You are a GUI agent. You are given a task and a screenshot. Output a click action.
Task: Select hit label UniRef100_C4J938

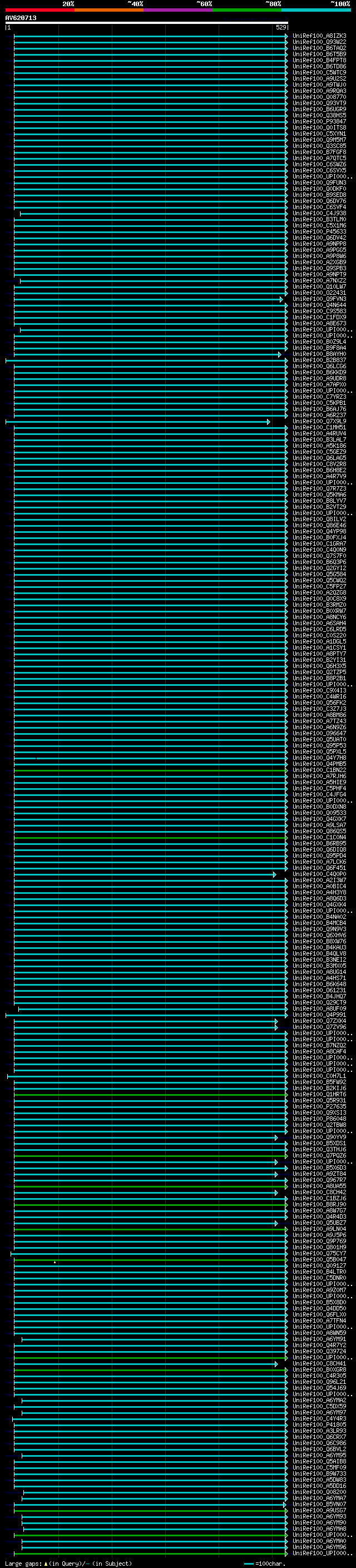319,214
